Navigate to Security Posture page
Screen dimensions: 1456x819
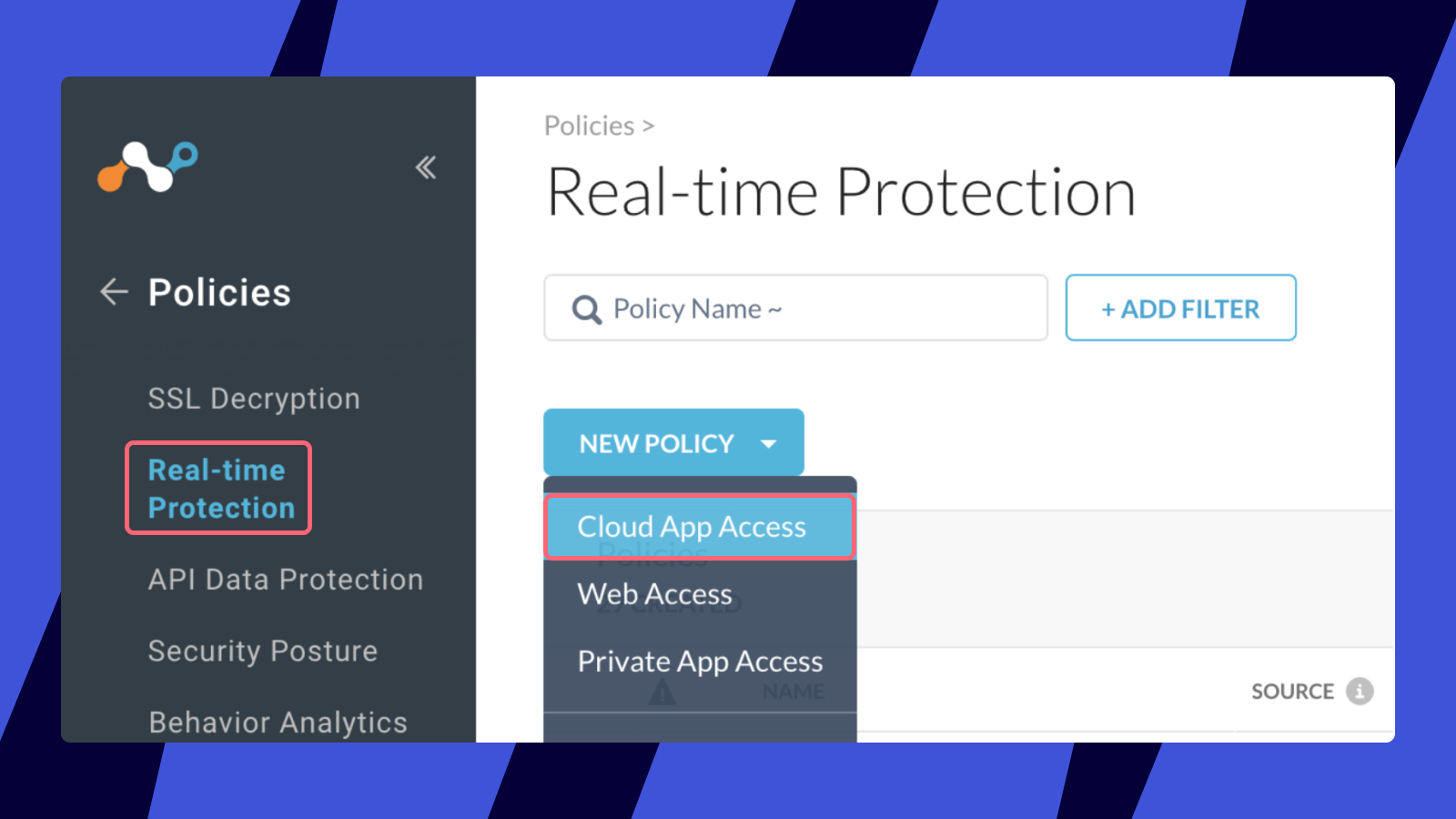263,652
